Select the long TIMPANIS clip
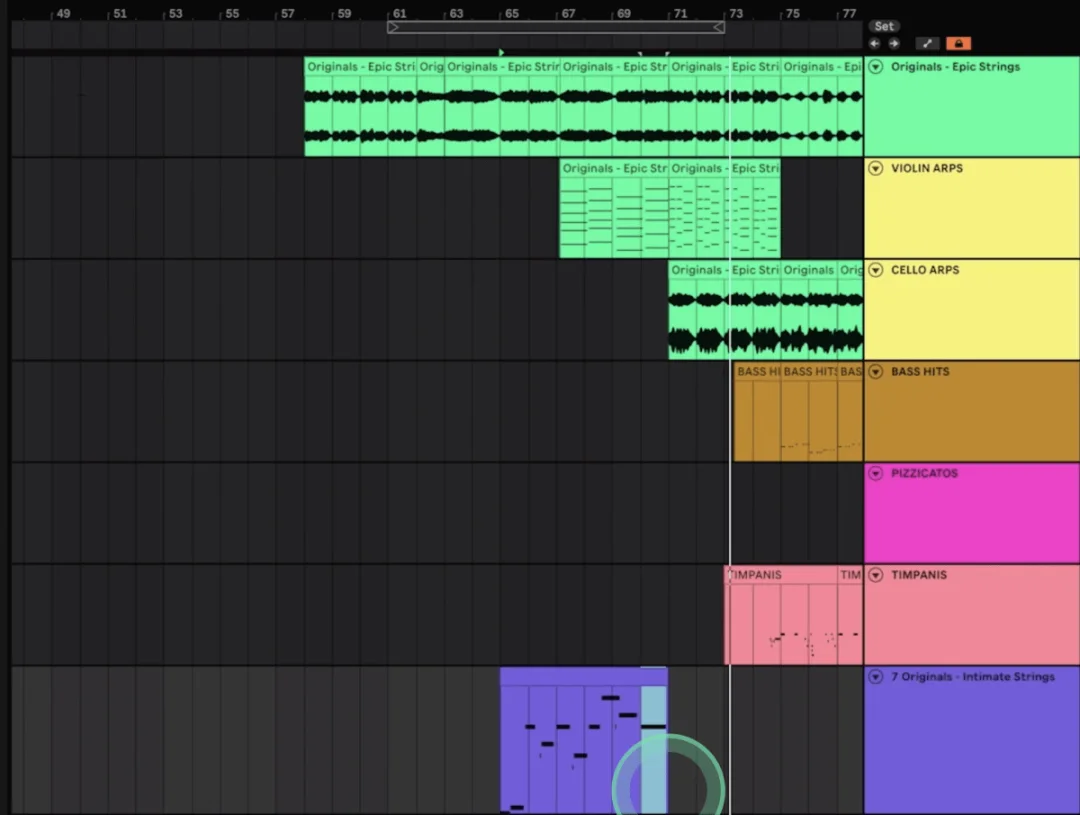The image size is (1080, 815). click(781, 615)
